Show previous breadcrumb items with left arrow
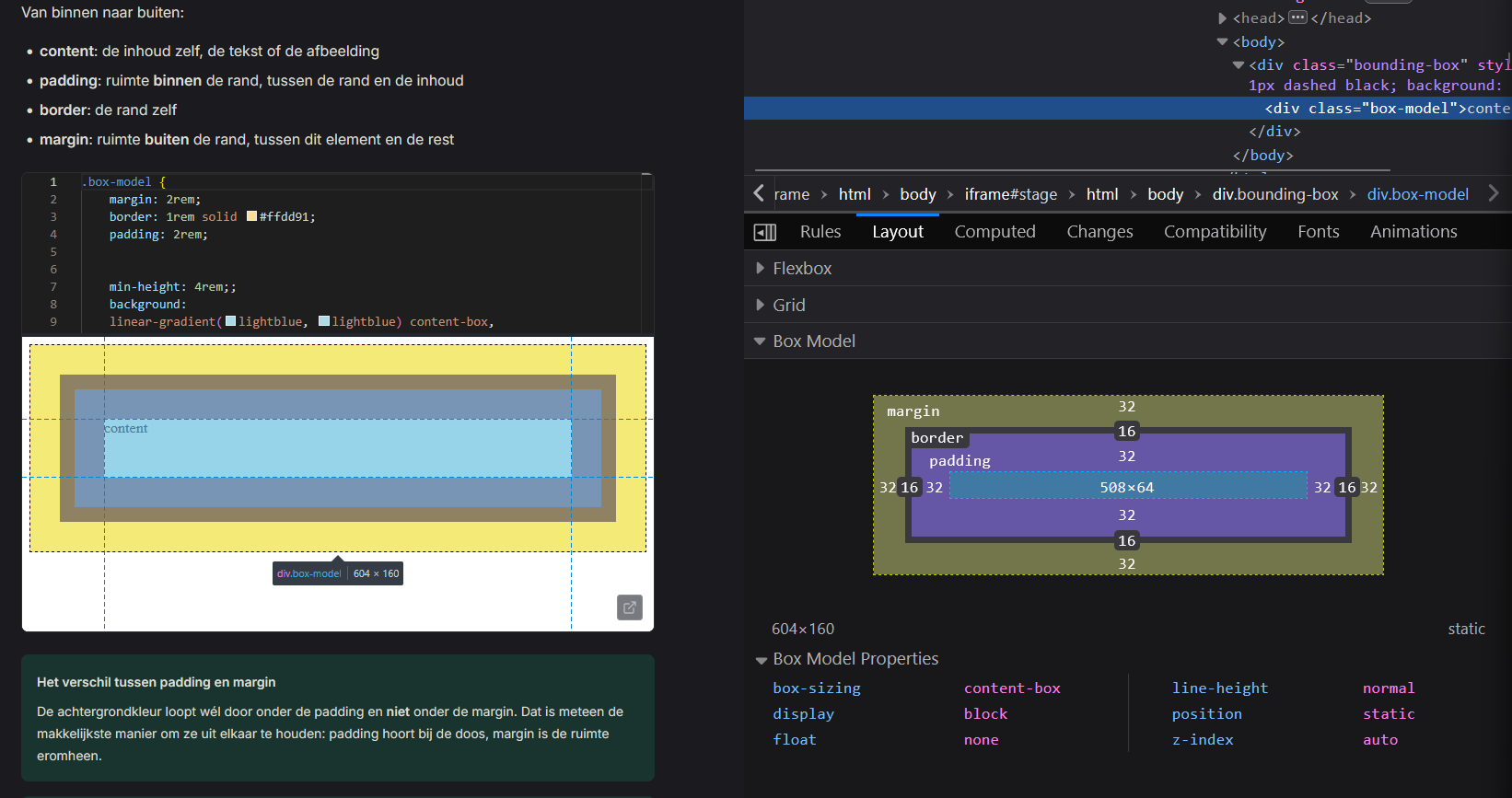 point(759,193)
